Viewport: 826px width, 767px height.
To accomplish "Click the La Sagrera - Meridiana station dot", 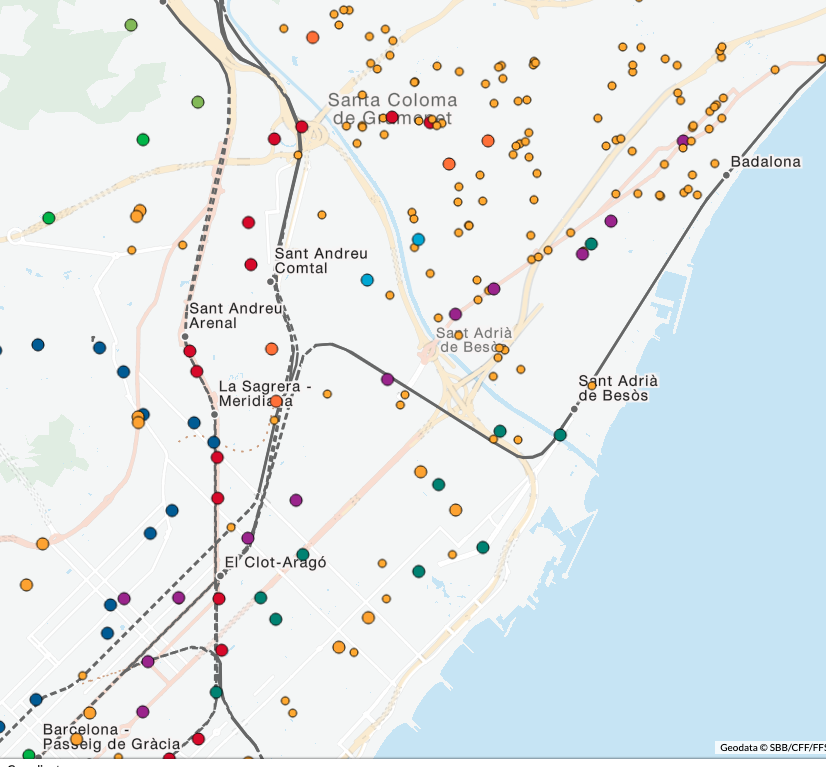I will (x=214, y=415).
